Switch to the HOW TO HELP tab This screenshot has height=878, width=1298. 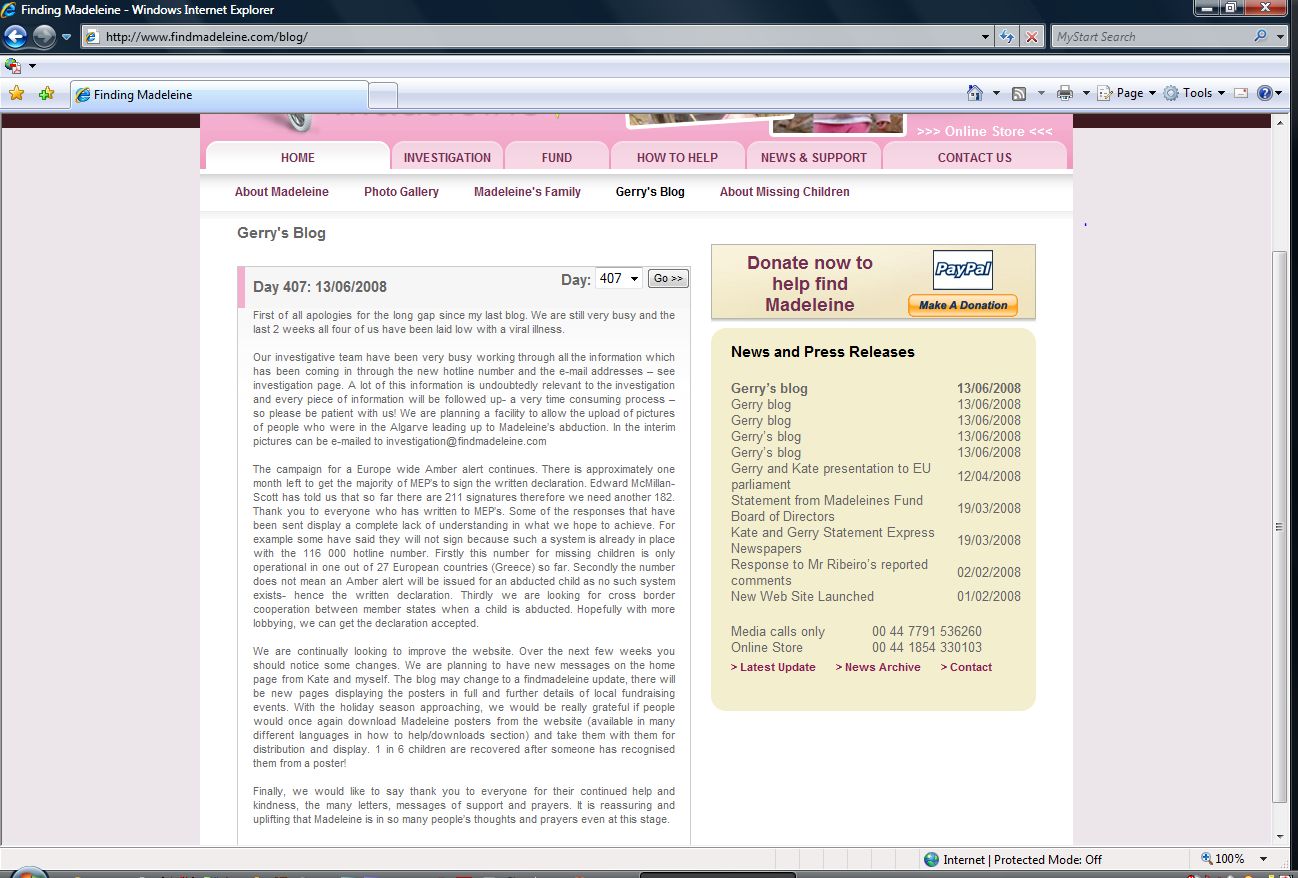point(677,157)
